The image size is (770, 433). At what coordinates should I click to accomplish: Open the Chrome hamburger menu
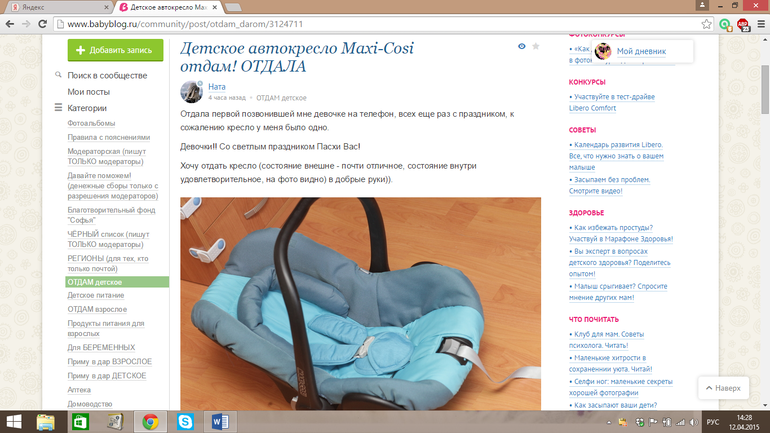759,23
